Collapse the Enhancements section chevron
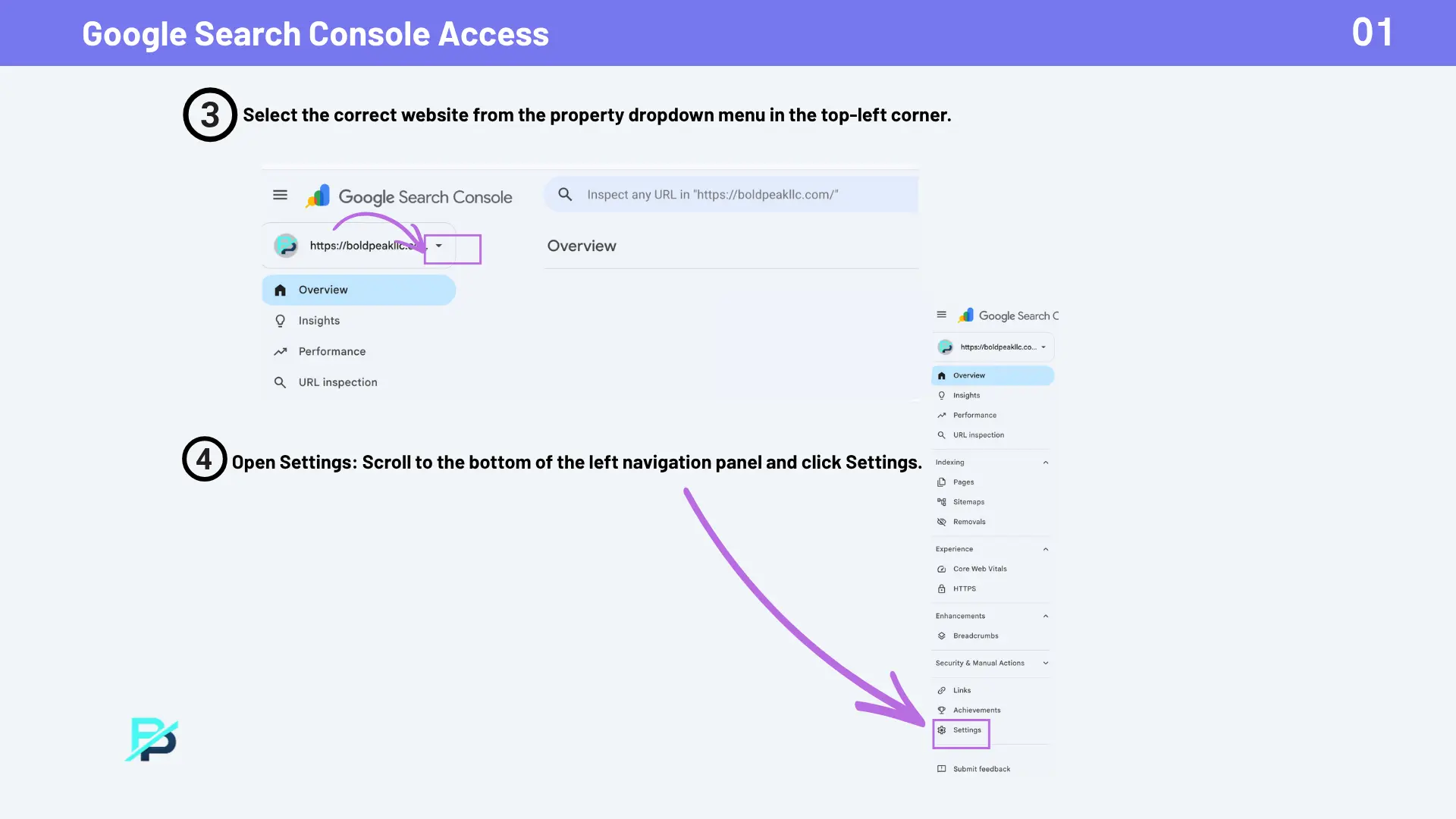This screenshot has height=819, width=1456. click(x=1046, y=617)
